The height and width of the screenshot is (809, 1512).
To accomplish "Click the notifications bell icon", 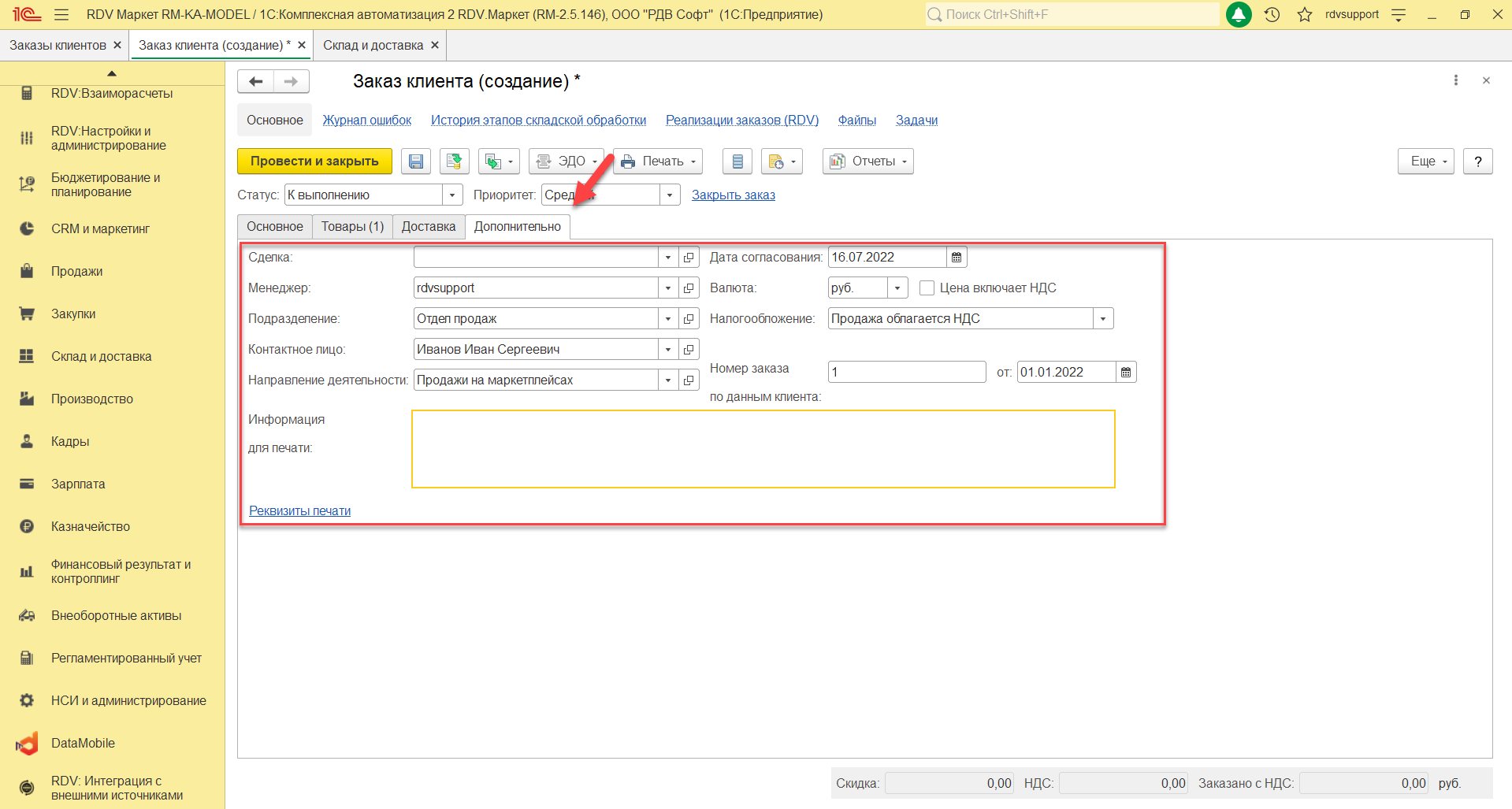I will 1239,15.
